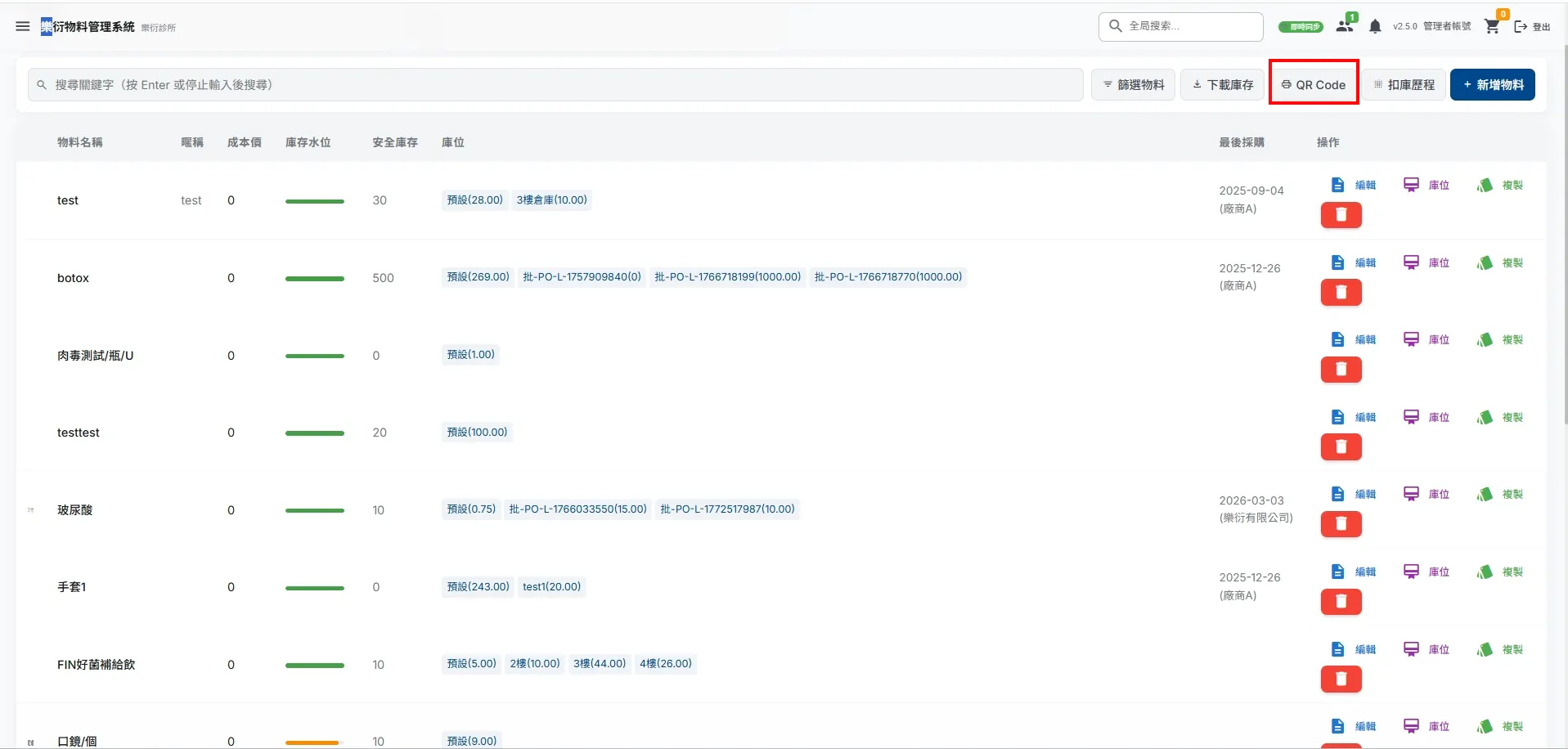
Task: Delete the FIN好菌補給飲 item
Action: click(x=1341, y=679)
